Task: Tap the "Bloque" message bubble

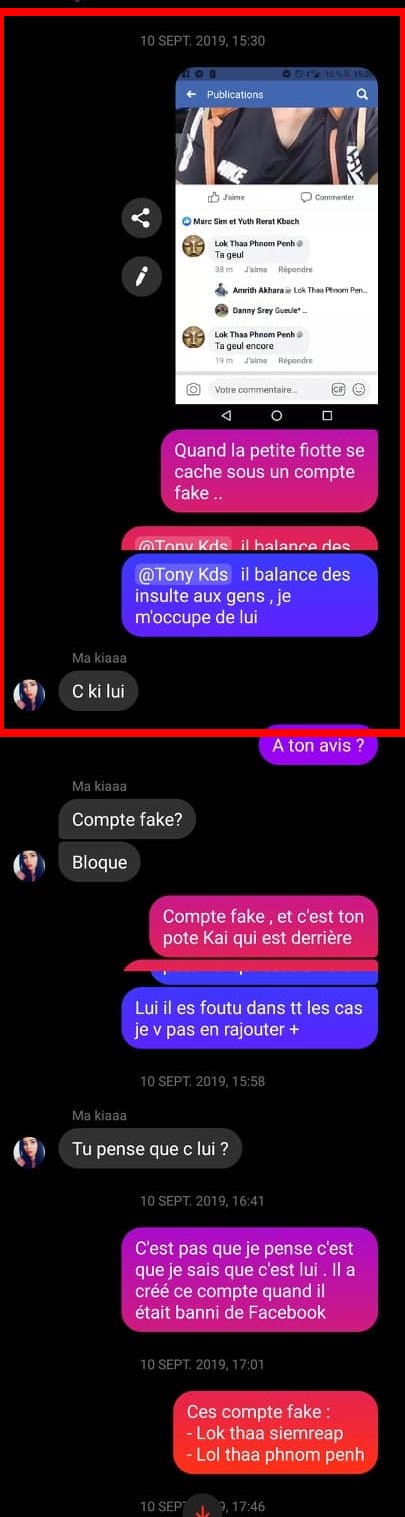Action: point(100,862)
